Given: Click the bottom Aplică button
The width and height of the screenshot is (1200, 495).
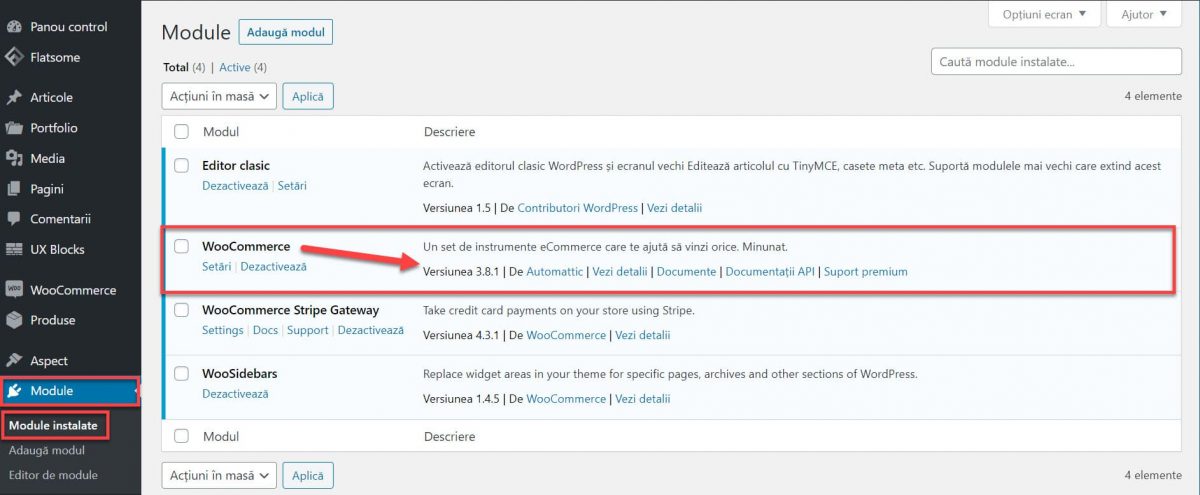Looking at the screenshot, I should tap(308, 475).
